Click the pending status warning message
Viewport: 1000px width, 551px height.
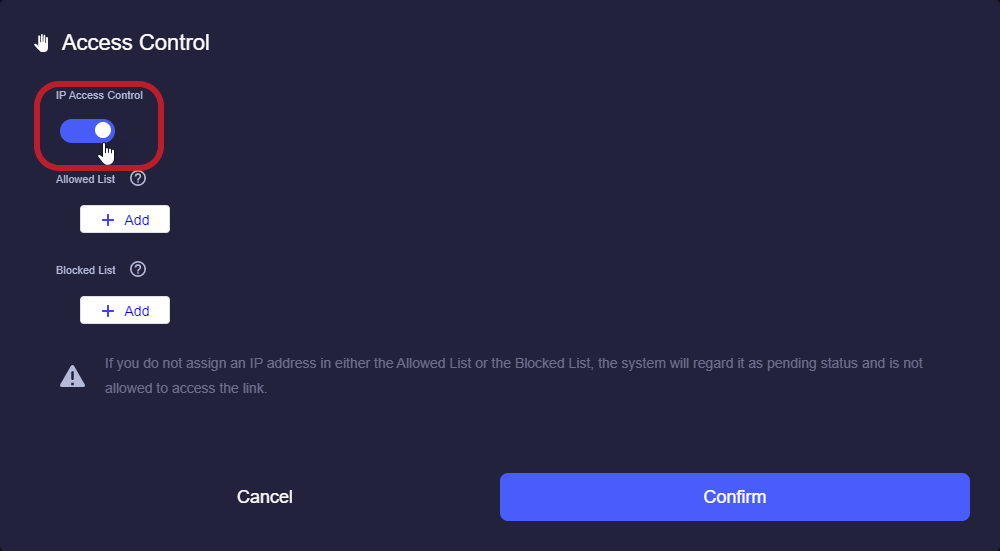(513, 376)
